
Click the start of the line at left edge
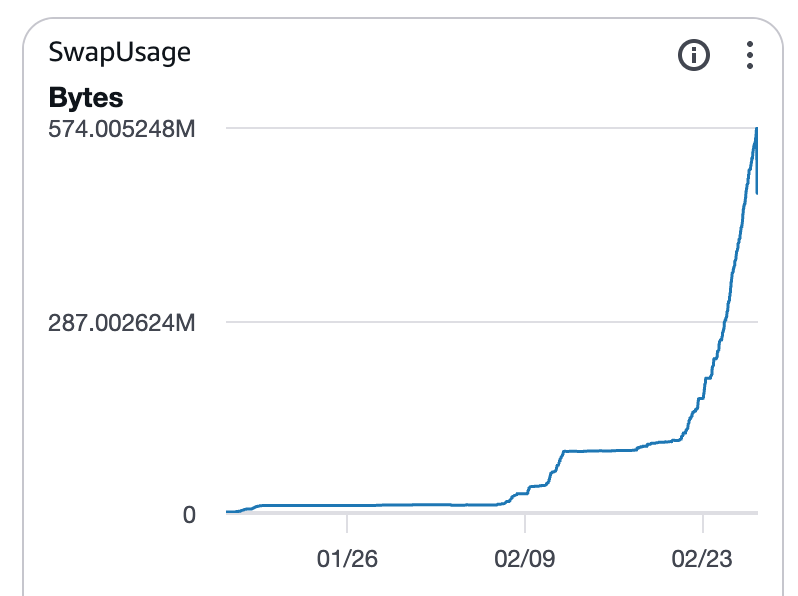tap(229, 512)
